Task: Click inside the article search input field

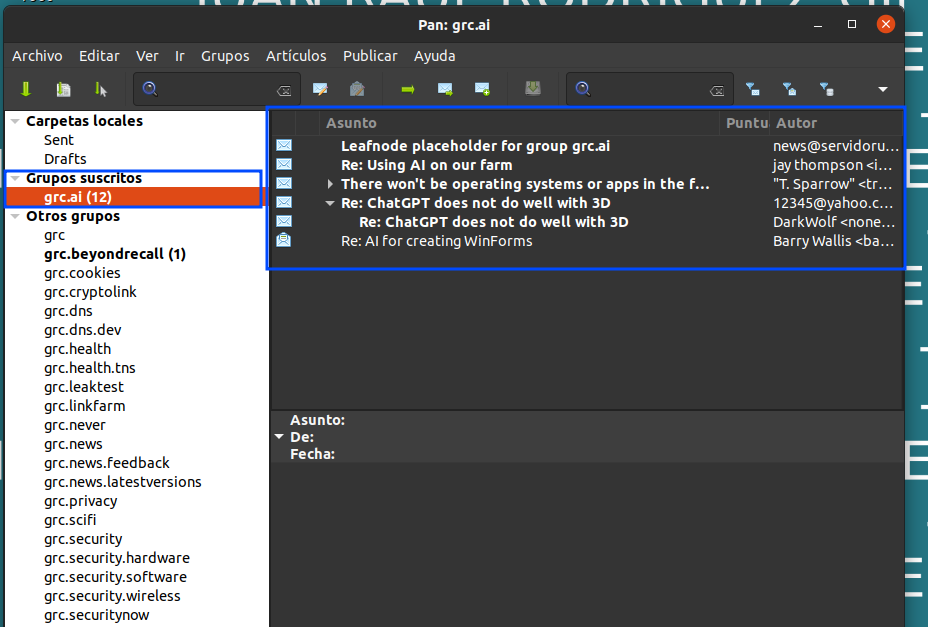Action: (x=648, y=89)
